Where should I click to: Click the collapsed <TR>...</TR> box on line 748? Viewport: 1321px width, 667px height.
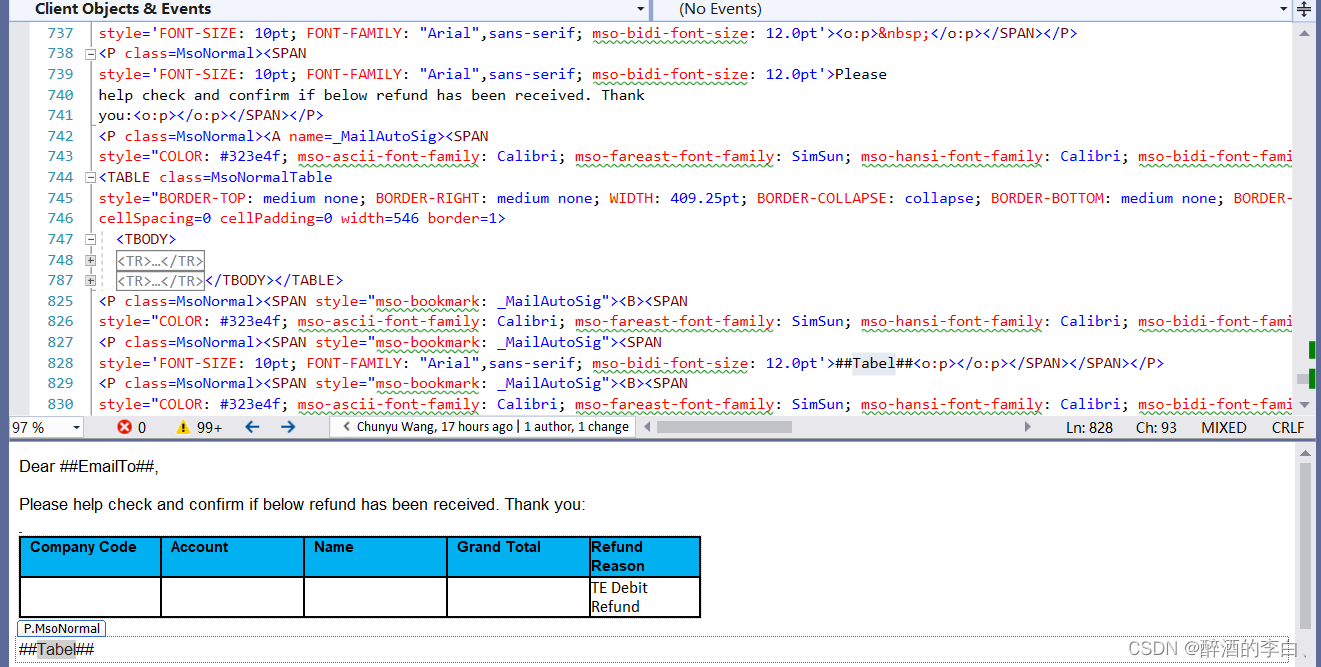click(160, 261)
